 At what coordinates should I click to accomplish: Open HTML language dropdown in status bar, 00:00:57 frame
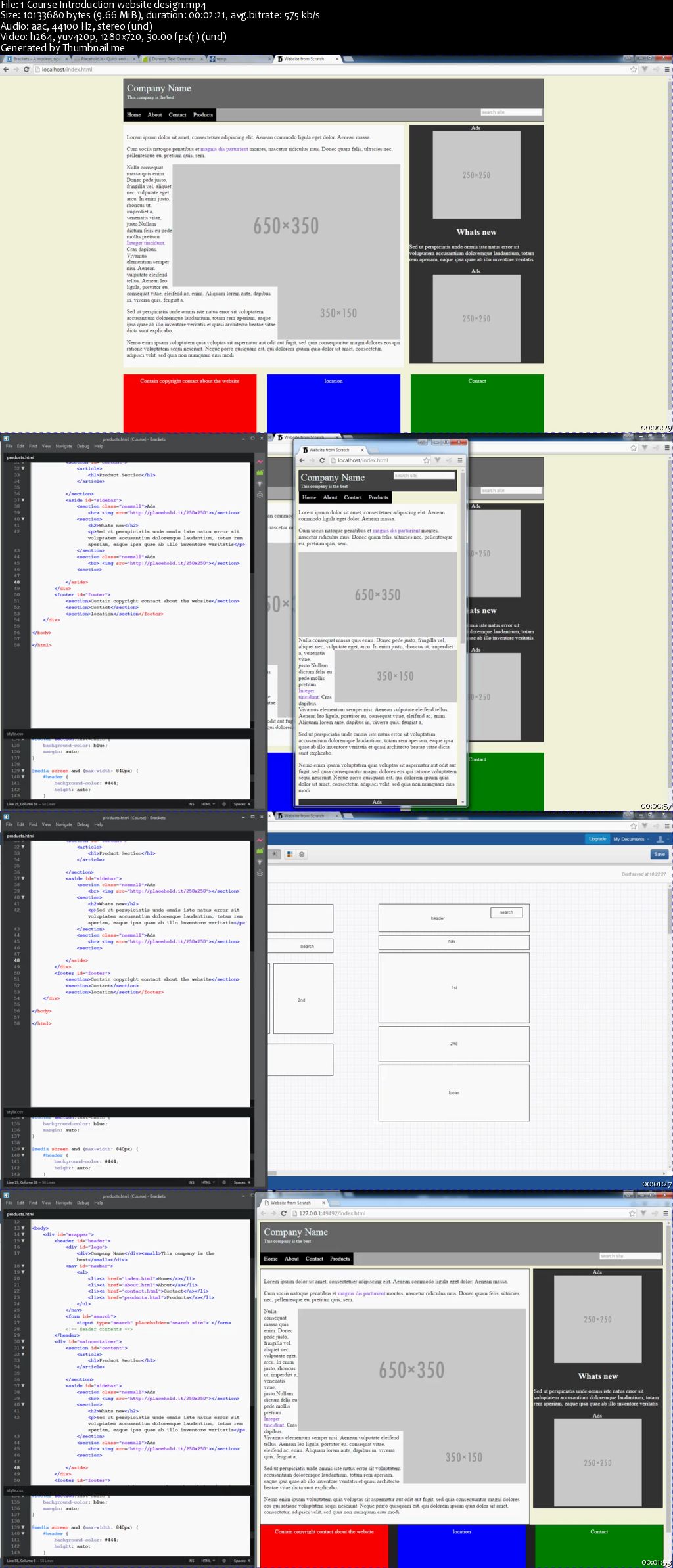coord(208,804)
